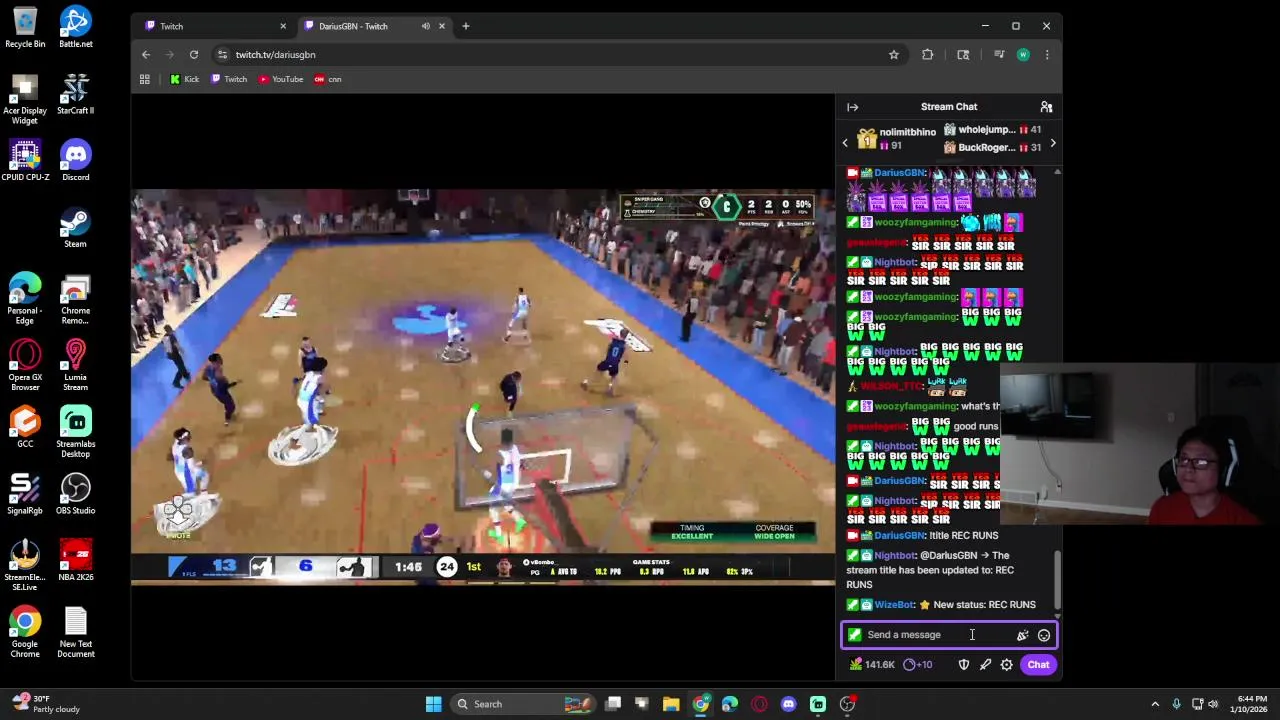Open the Kick bookmark
The width and height of the screenshot is (1280, 720).
pyautogui.click(x=184, y=79)
